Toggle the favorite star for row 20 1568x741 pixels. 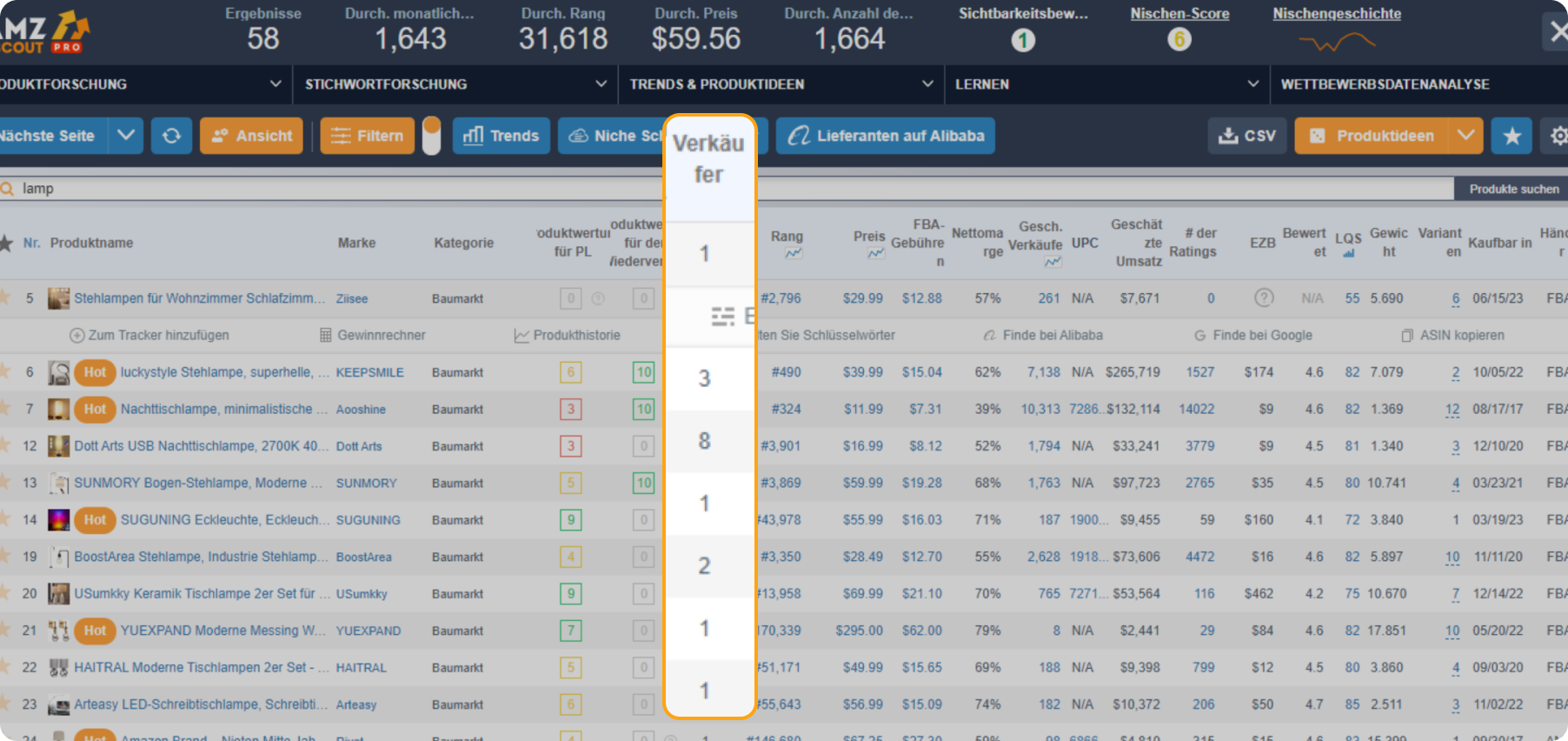5,593
